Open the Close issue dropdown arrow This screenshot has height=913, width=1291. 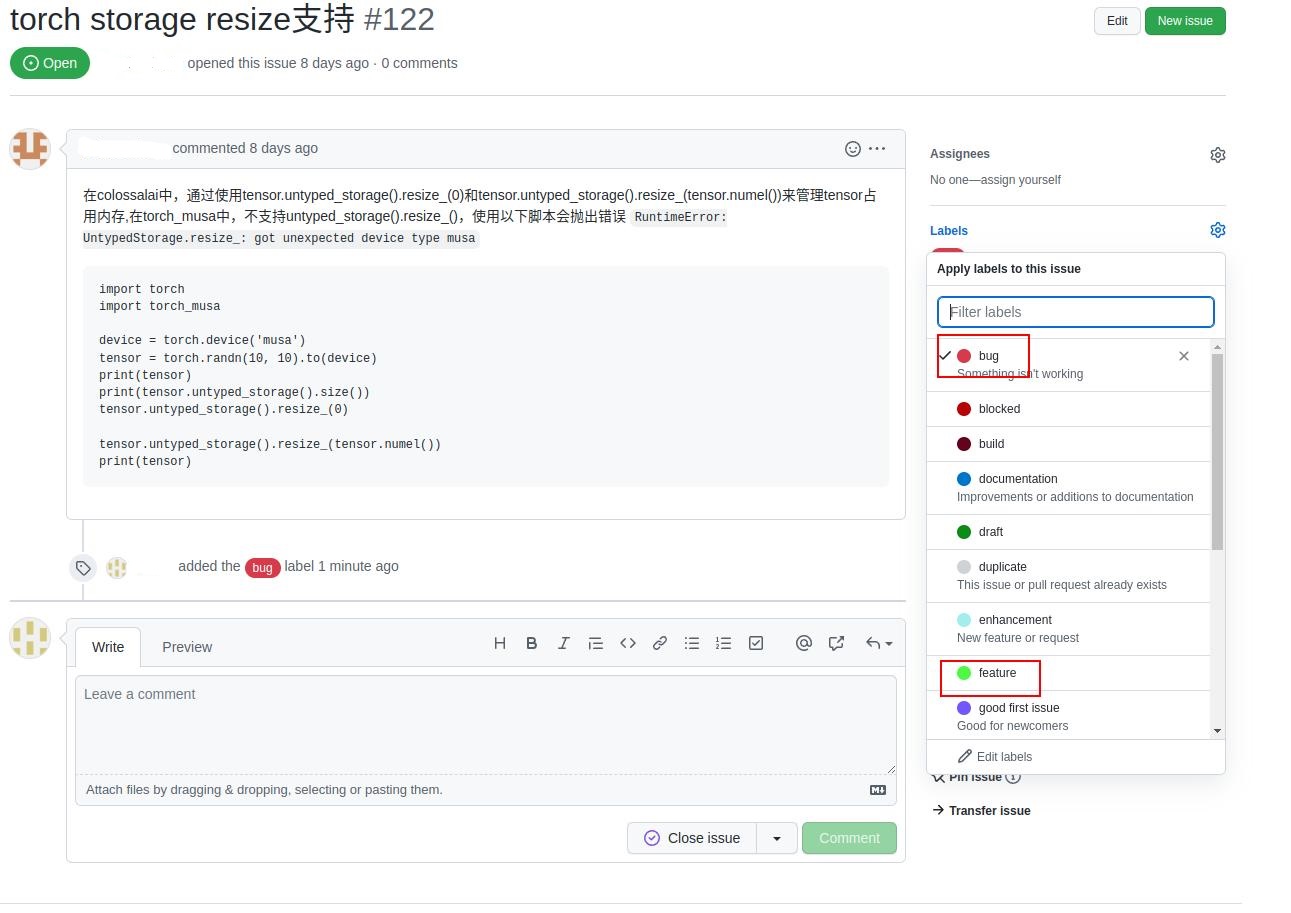coord(777,838)
